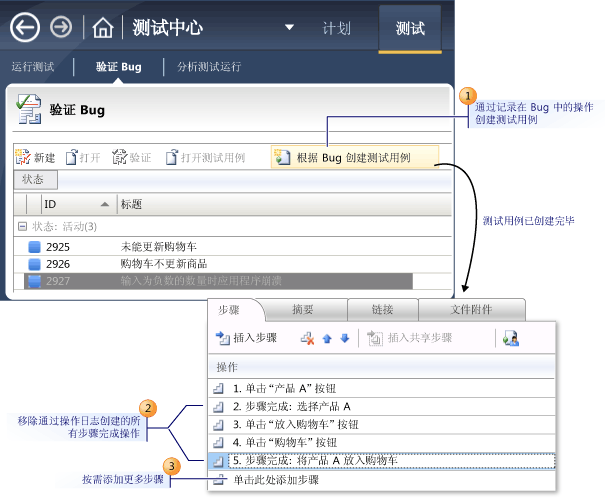Screen dimensions: 605x499
Task: Select bug row 2925 未能更新购物车
Action: [232, 247]
